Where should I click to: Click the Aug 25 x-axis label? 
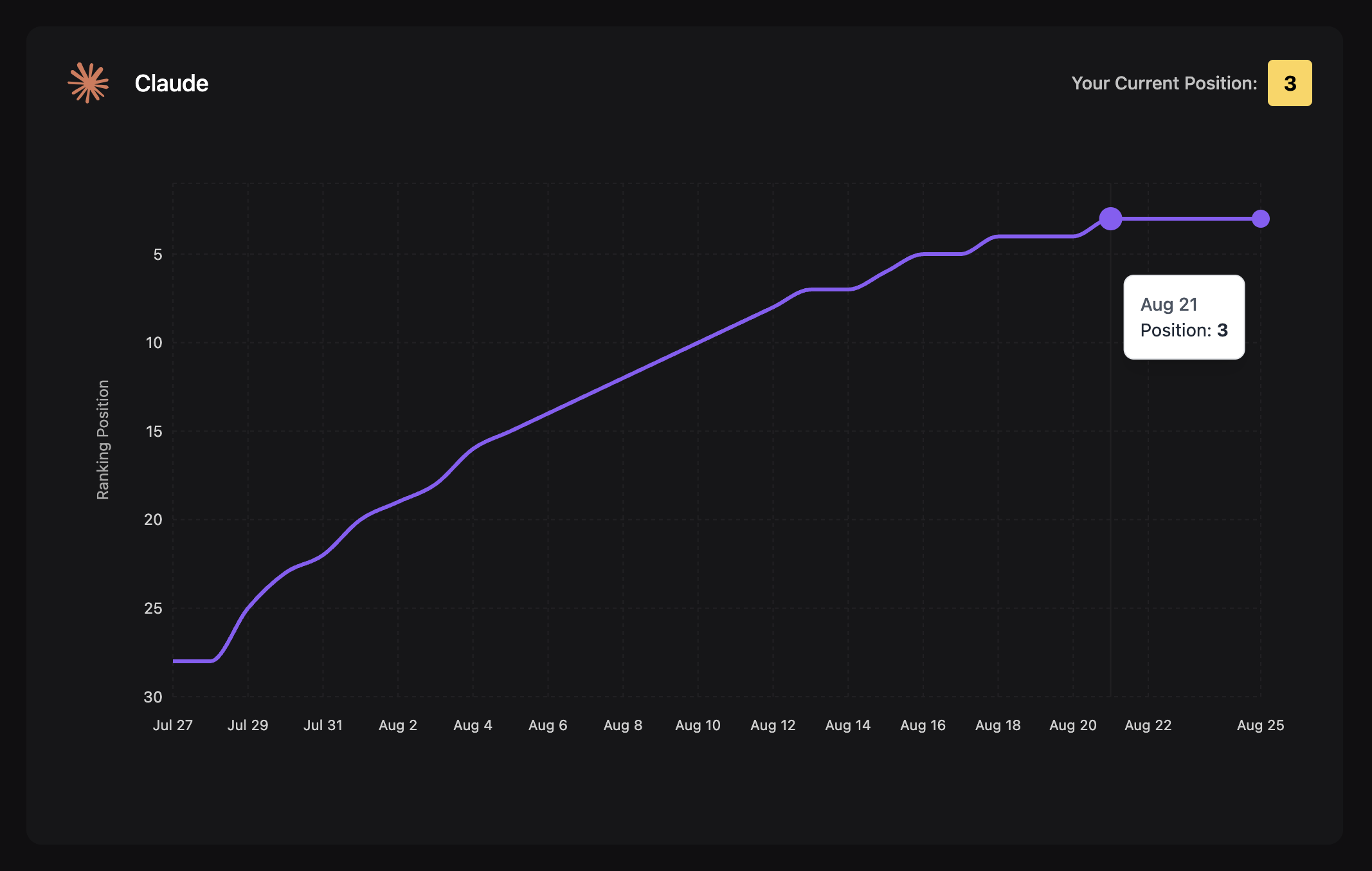pyautogui.click(x=1260, y=725)
